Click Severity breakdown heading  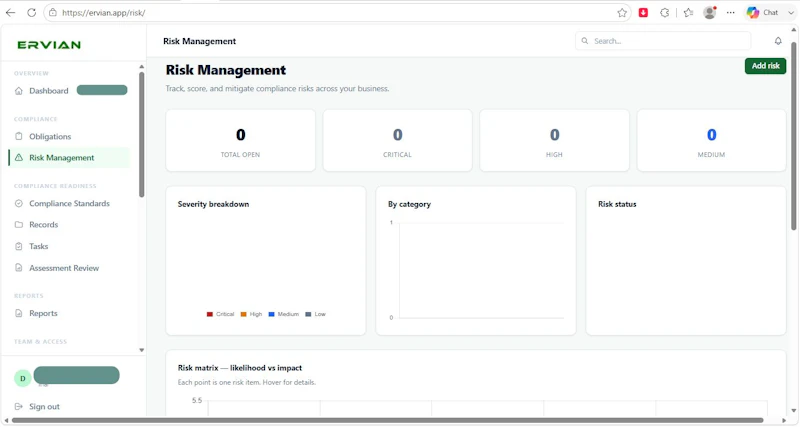(213, 204)
